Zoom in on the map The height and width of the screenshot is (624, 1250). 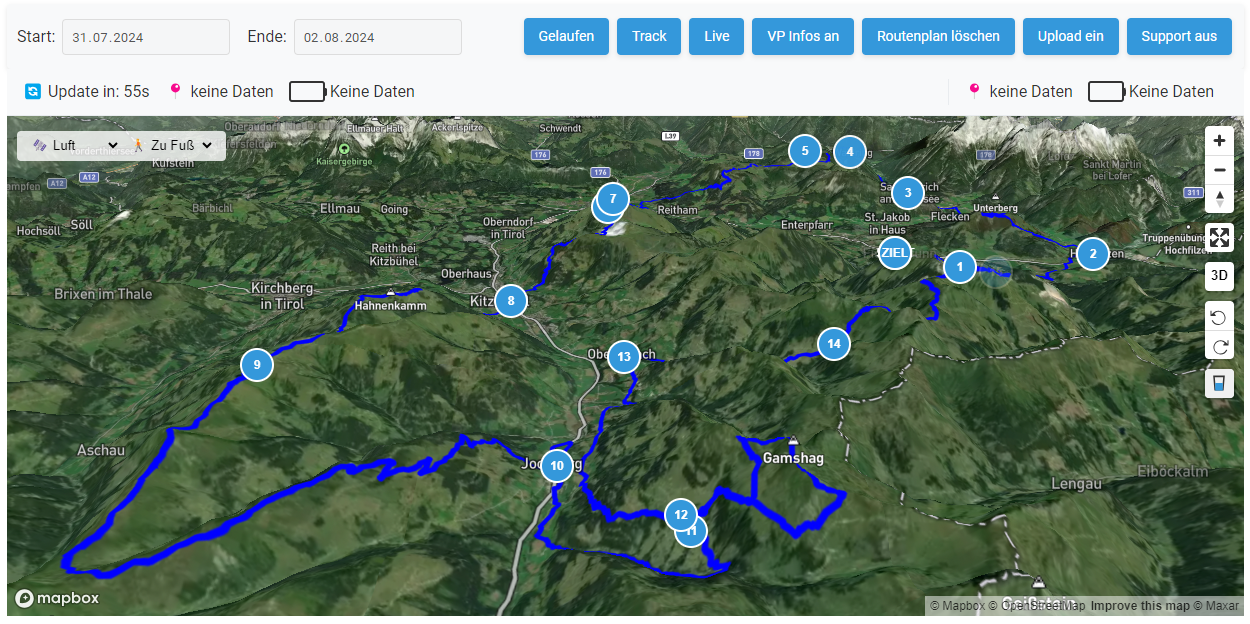point(1219,141)
